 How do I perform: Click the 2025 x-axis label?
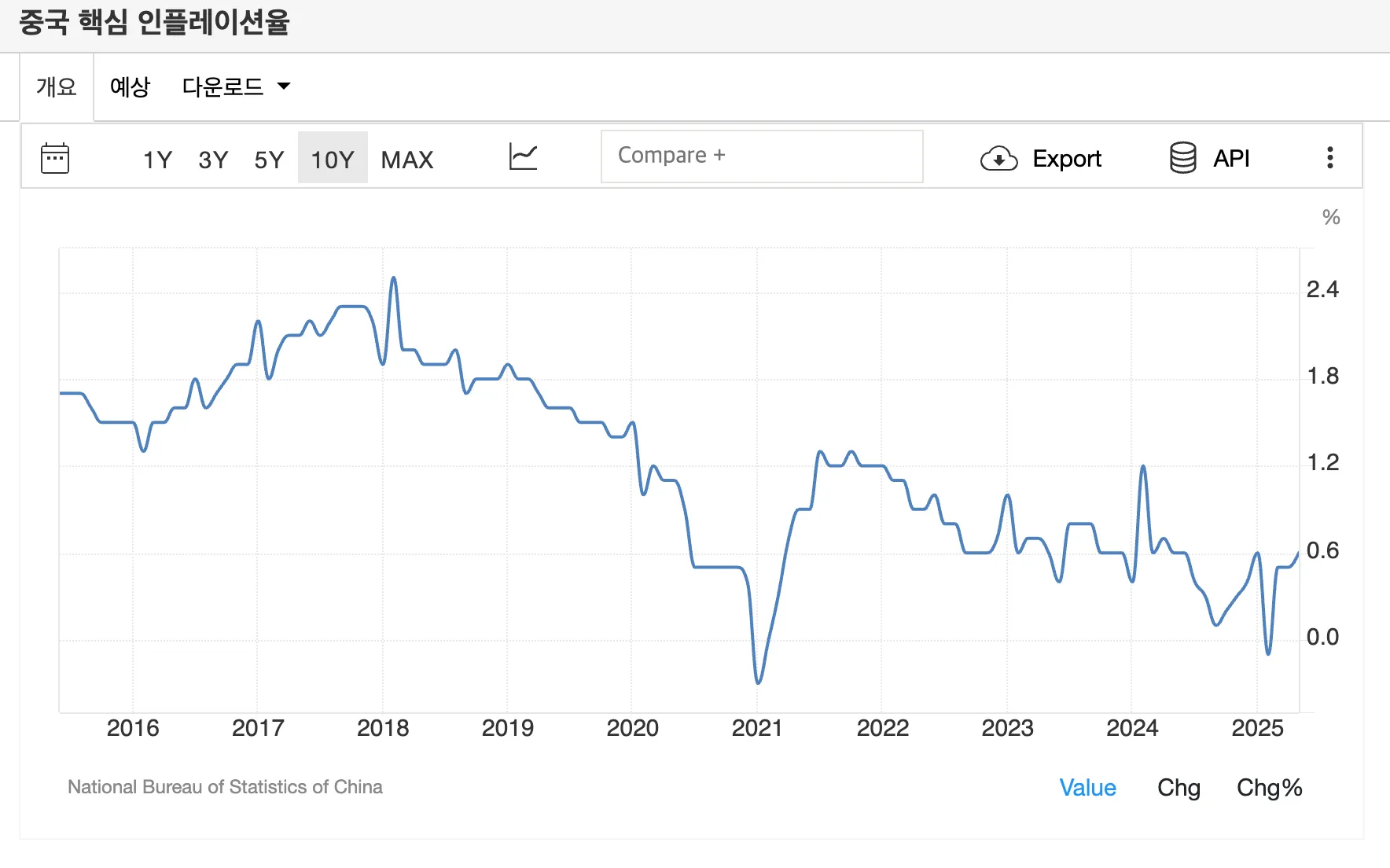coord(1257,728)
